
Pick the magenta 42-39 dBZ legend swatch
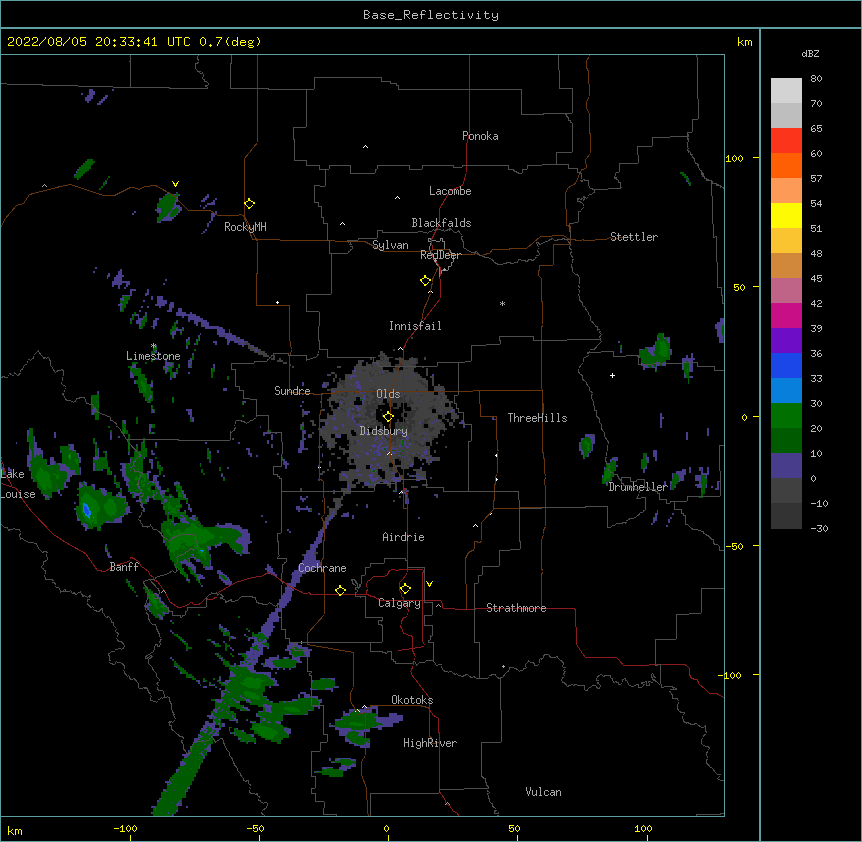[786, 315]
